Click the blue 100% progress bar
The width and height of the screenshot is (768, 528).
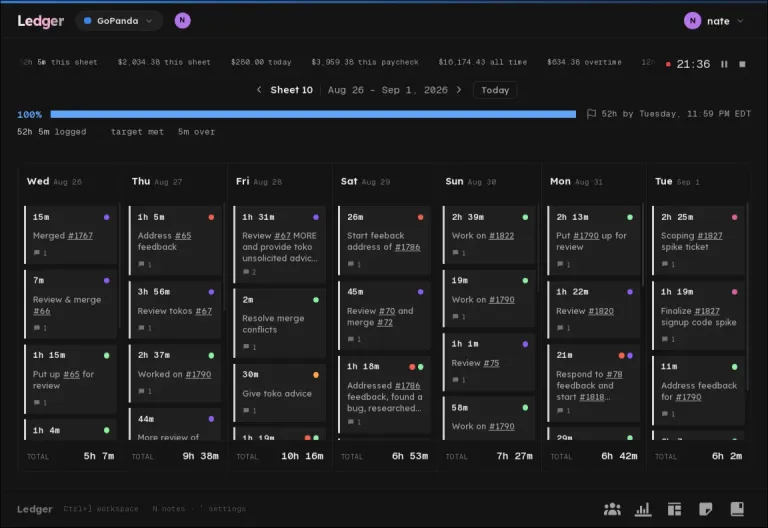tap(313, 114)
